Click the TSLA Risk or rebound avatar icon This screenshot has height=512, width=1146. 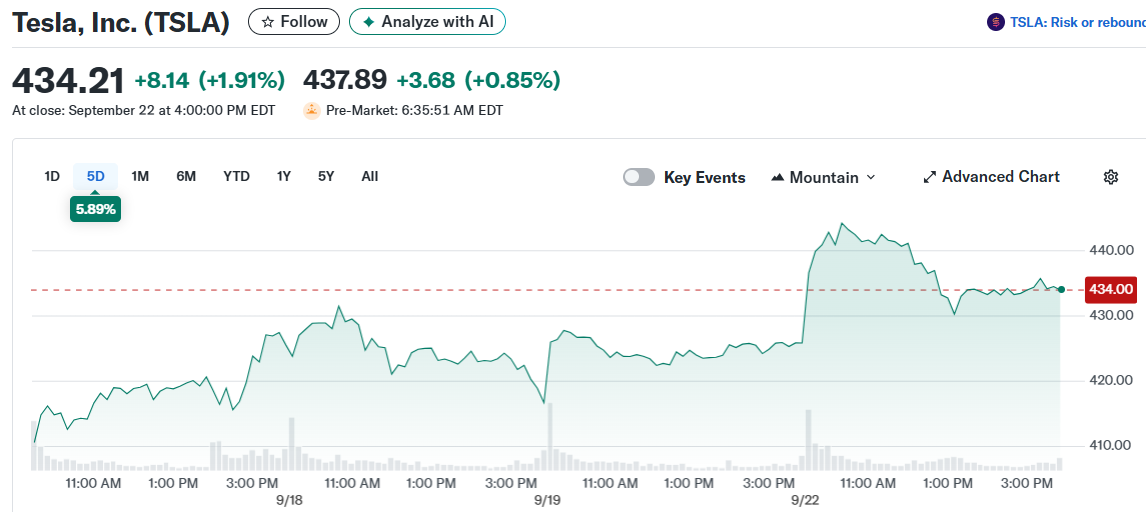995,23
